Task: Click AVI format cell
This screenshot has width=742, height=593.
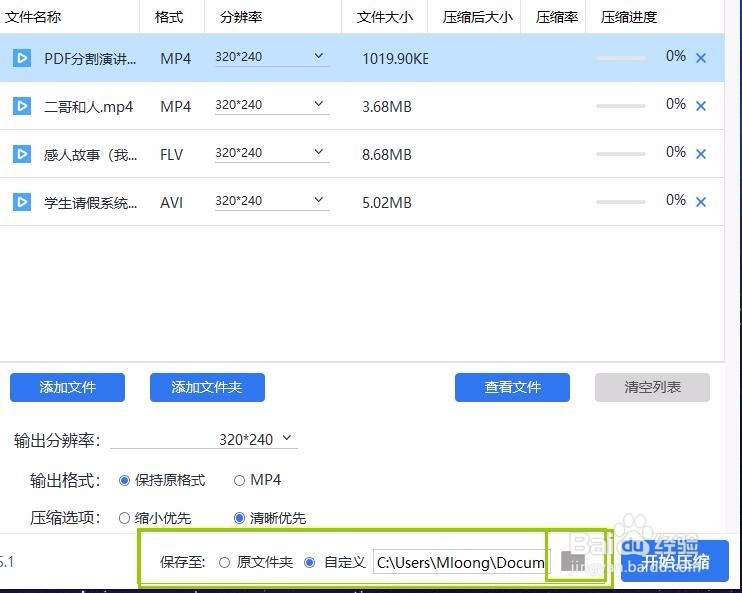Action: point(171,203)
